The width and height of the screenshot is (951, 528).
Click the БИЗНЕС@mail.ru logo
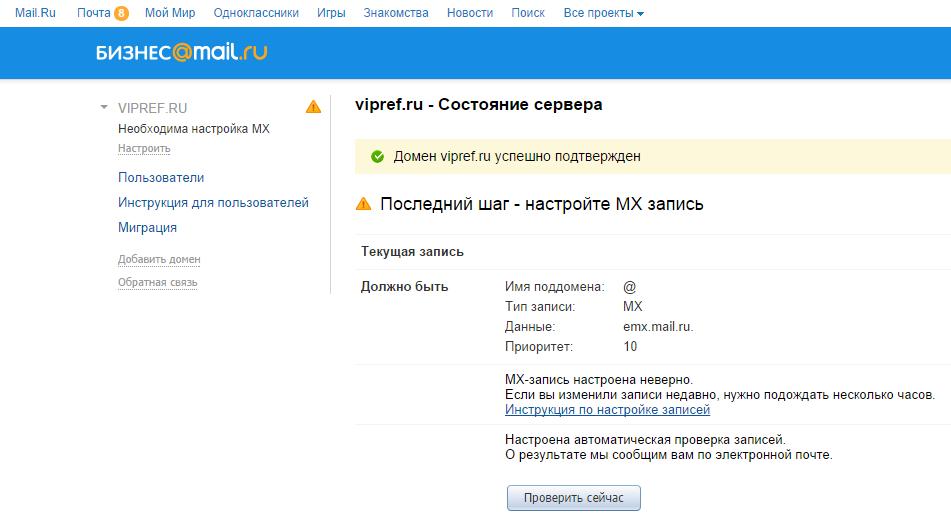181,52
